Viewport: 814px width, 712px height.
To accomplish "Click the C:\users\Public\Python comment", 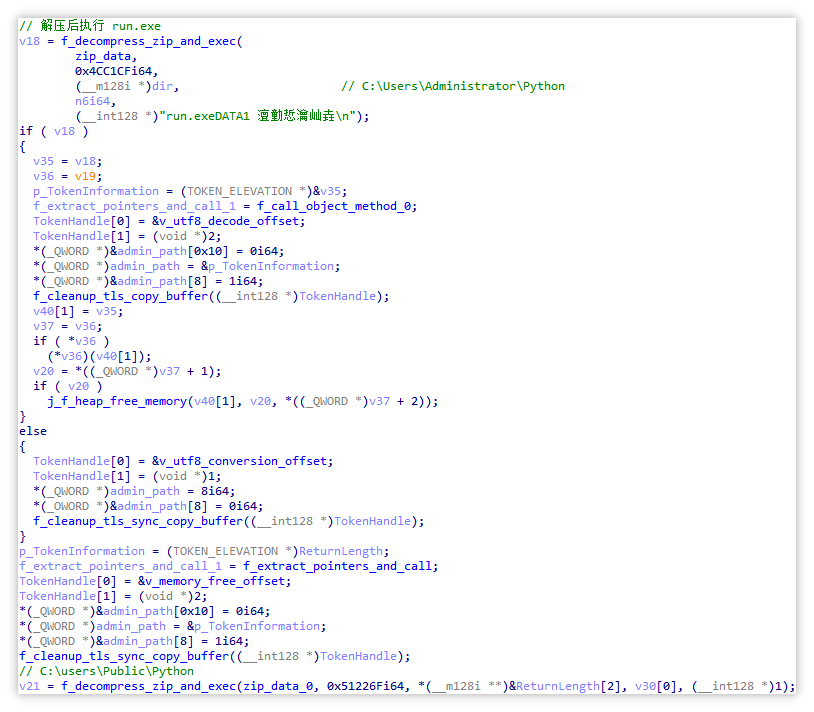I will click(x=106, y=672).
